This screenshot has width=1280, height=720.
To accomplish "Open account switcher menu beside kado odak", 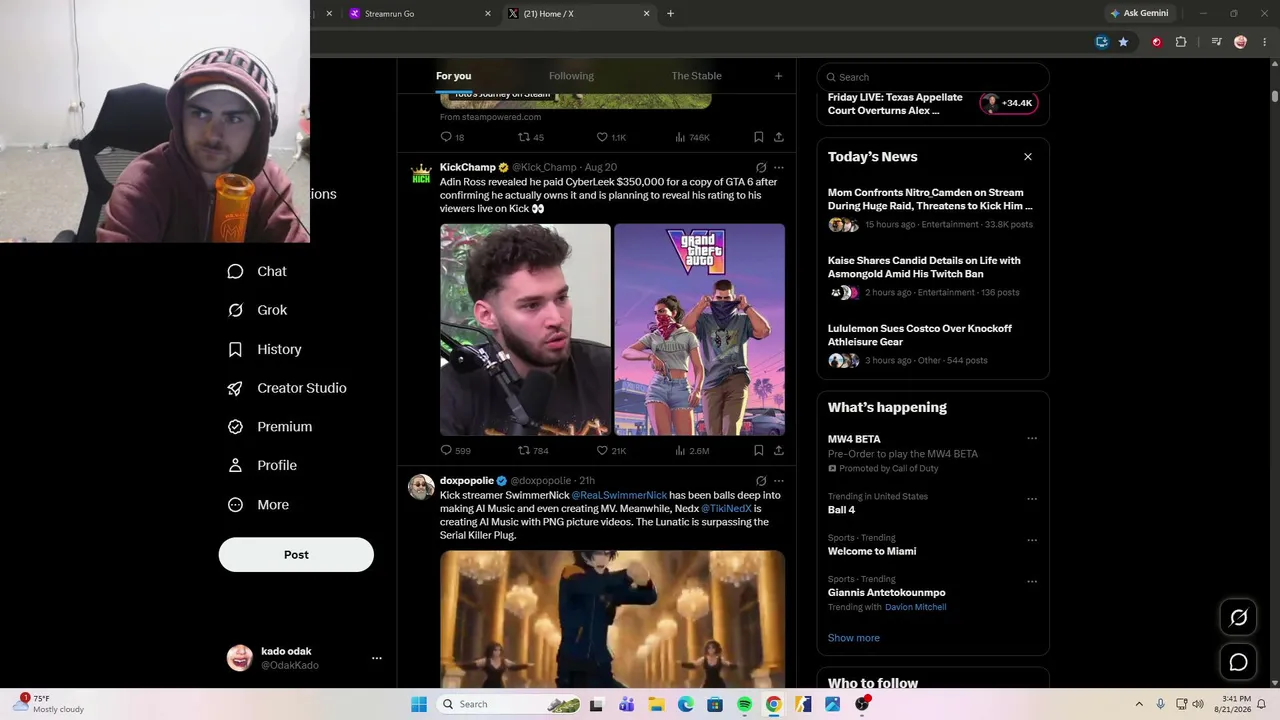I will [377, 658].
